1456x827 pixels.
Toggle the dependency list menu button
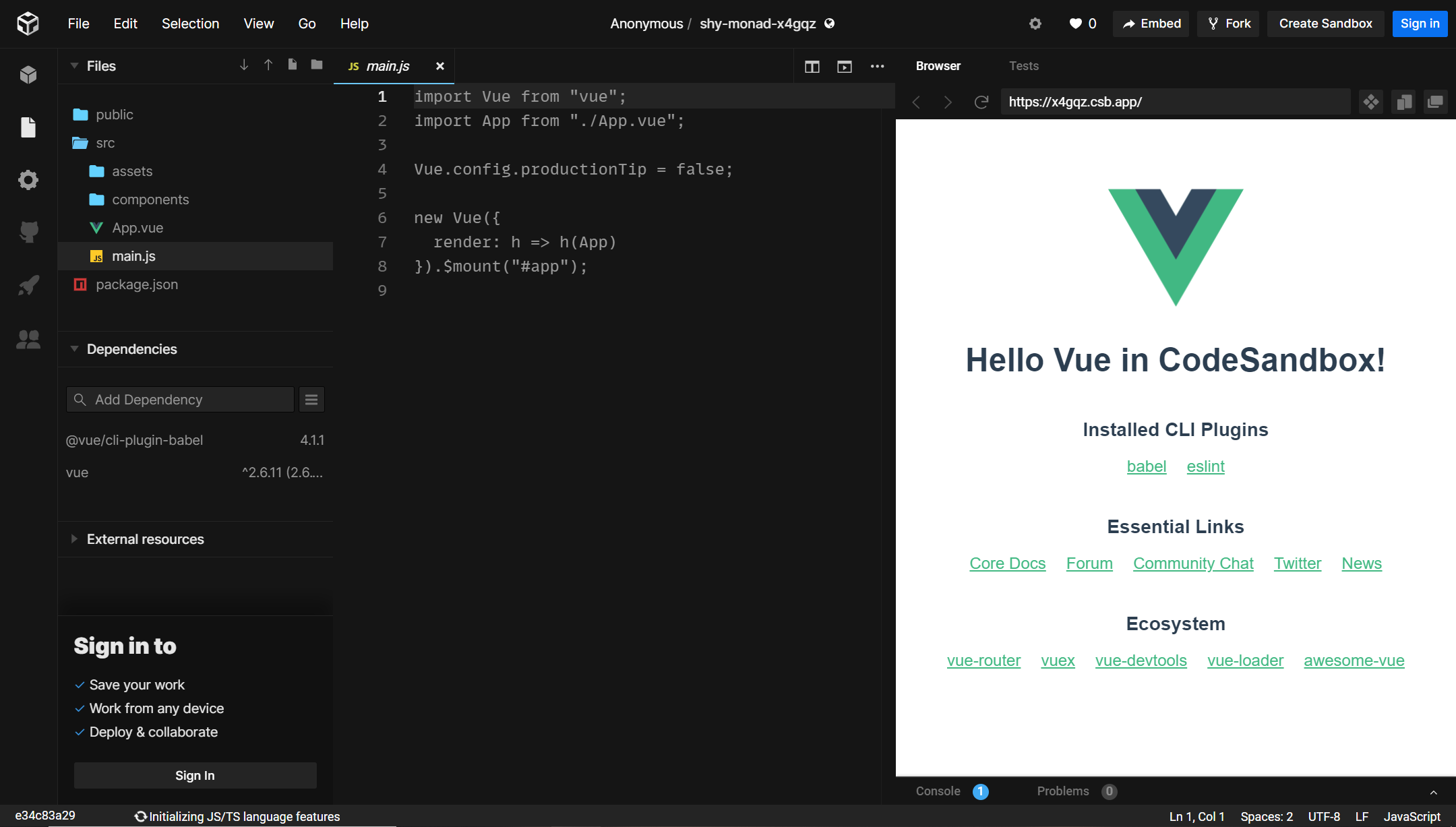311,400
